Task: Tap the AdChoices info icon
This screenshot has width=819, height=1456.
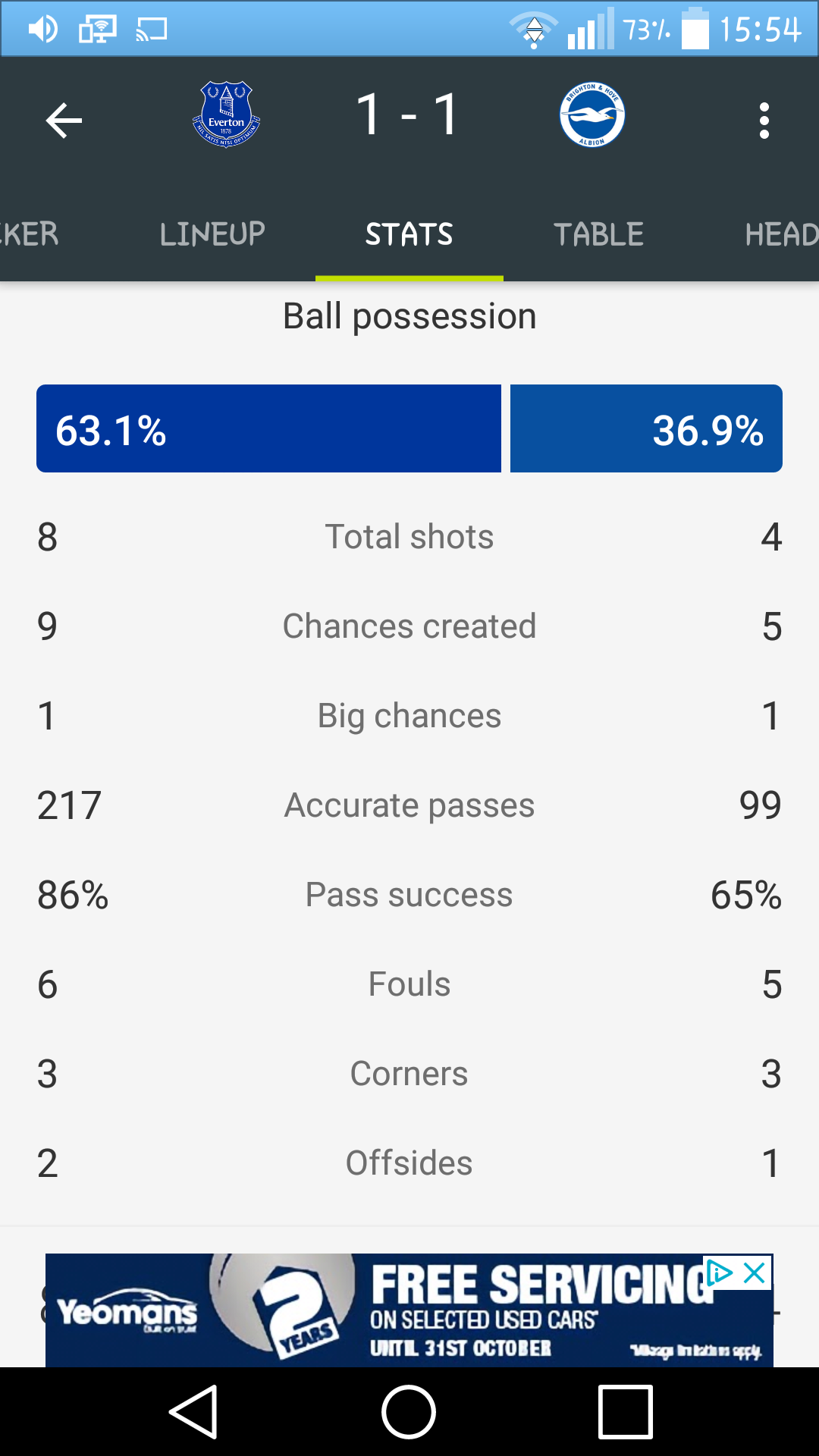Action: click(x=720, y=1273)
